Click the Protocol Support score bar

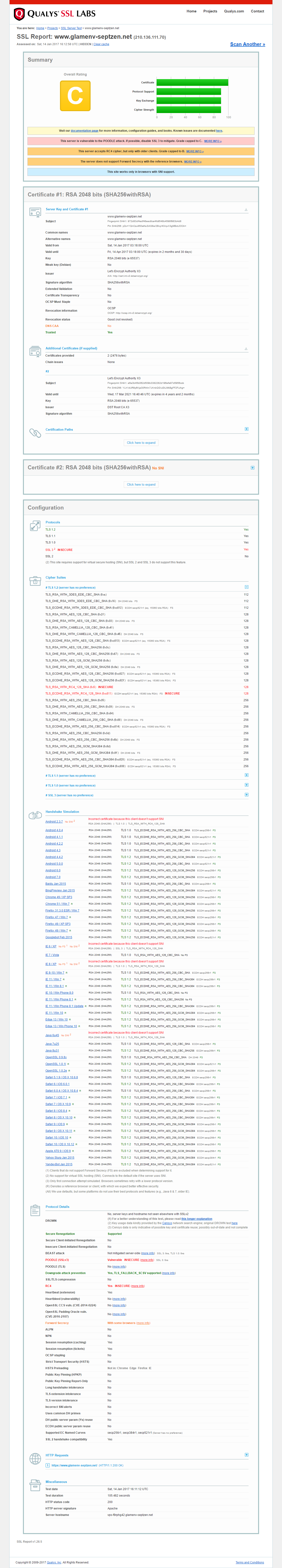tap(189, 92)
